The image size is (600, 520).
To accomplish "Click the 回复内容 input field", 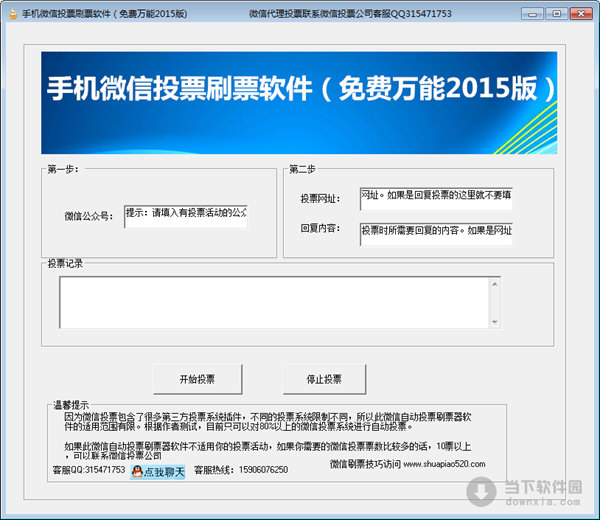I will click(x=436, y=234).
